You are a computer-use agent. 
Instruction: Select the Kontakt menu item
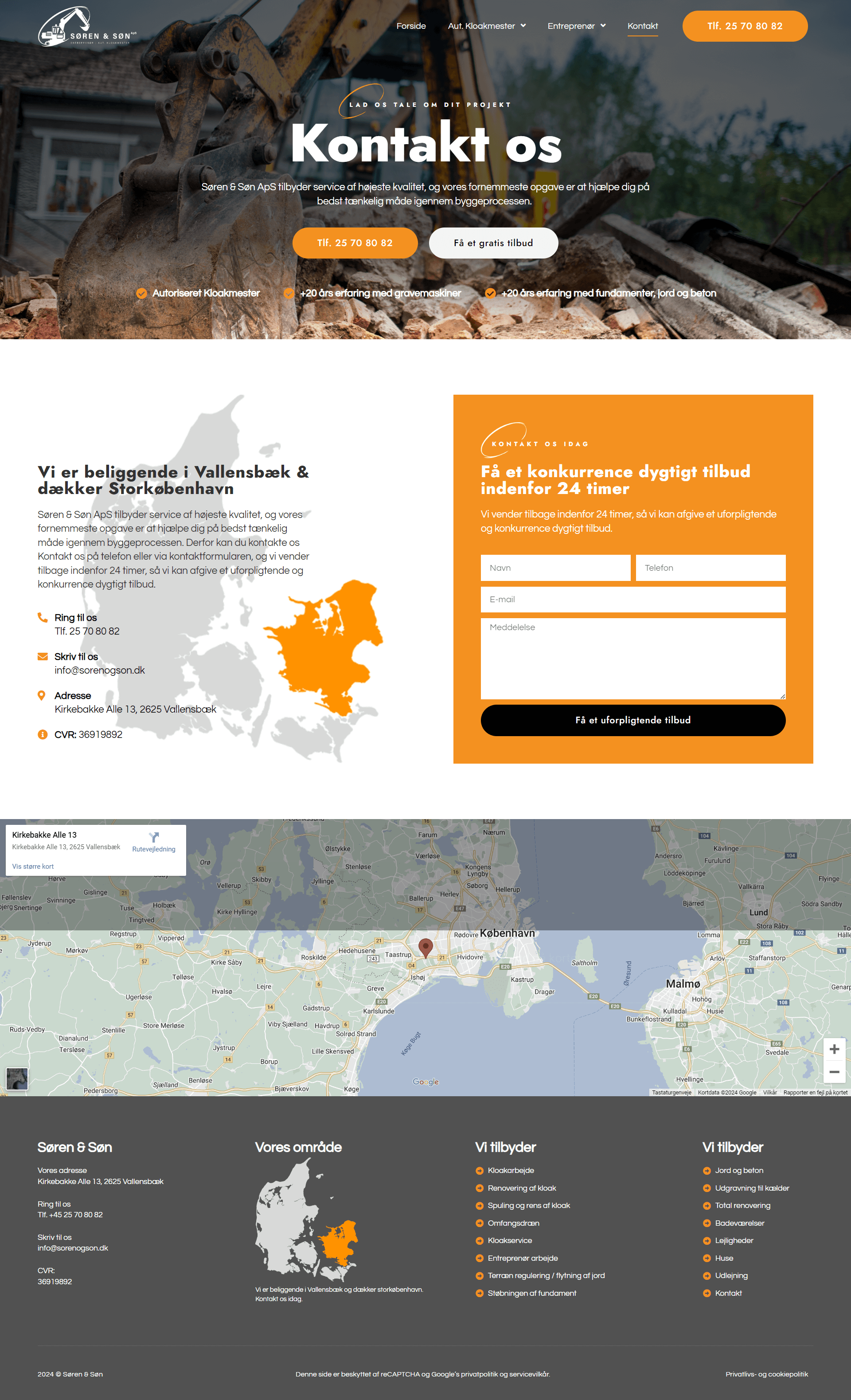point(642,26)
